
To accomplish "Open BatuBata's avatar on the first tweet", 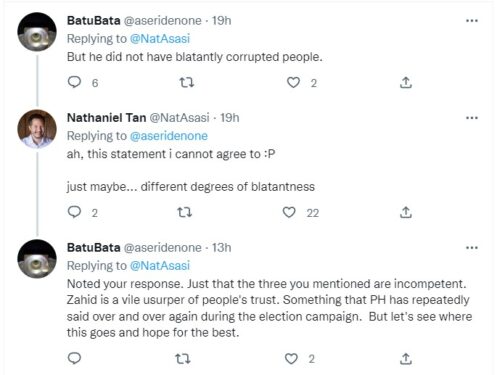I will click(x=37, y=32).
